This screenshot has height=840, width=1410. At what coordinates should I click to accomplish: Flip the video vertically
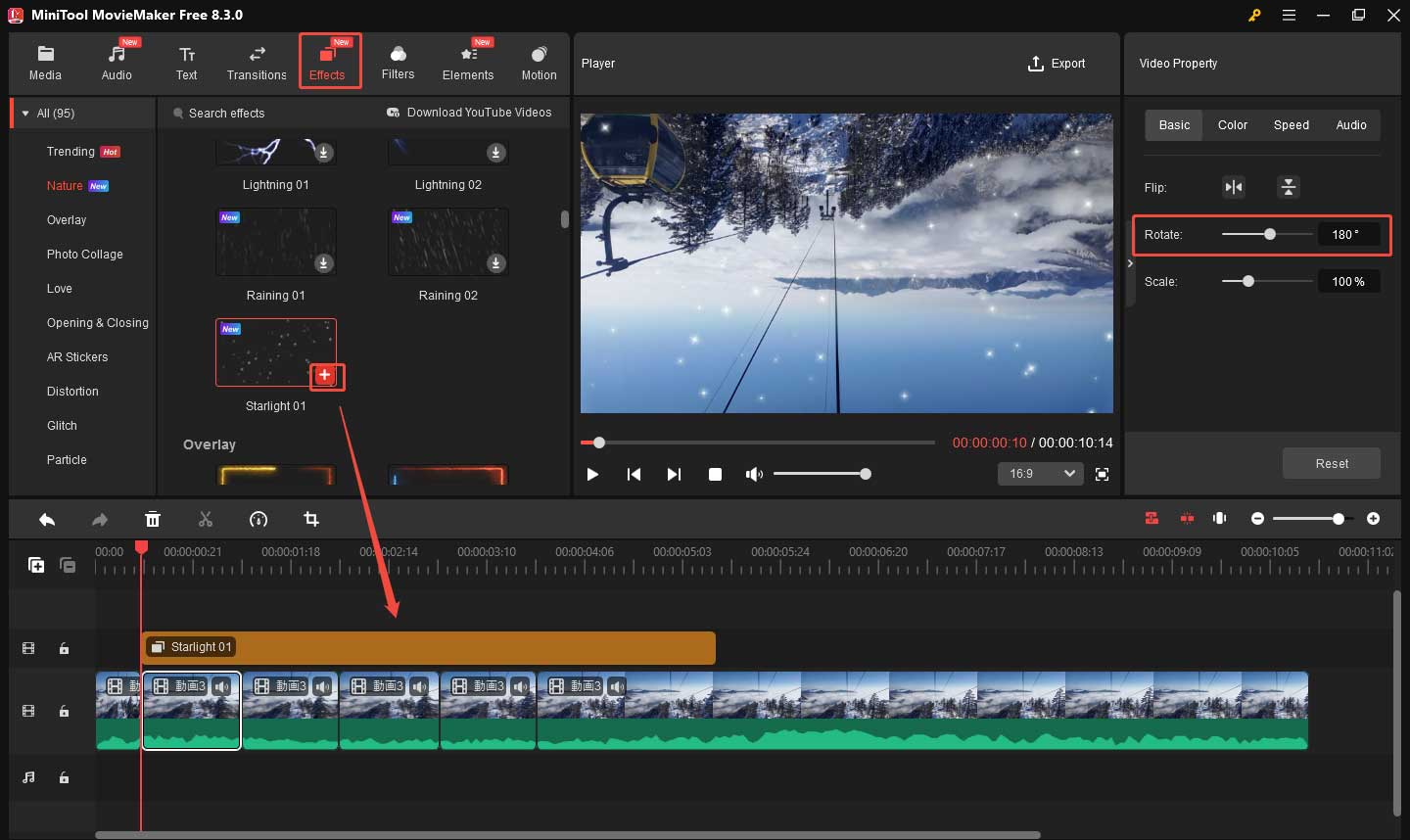tap(1289, 187)
